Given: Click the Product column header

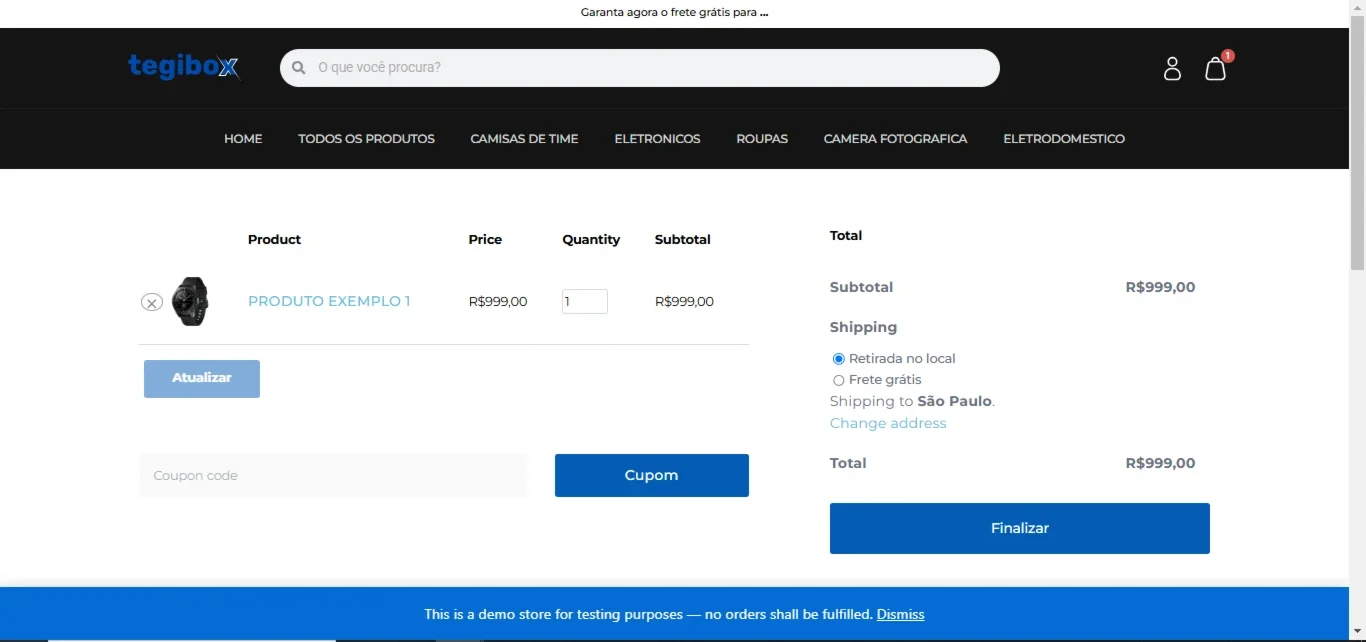Looking at the screenshot, I should point(274,240).
